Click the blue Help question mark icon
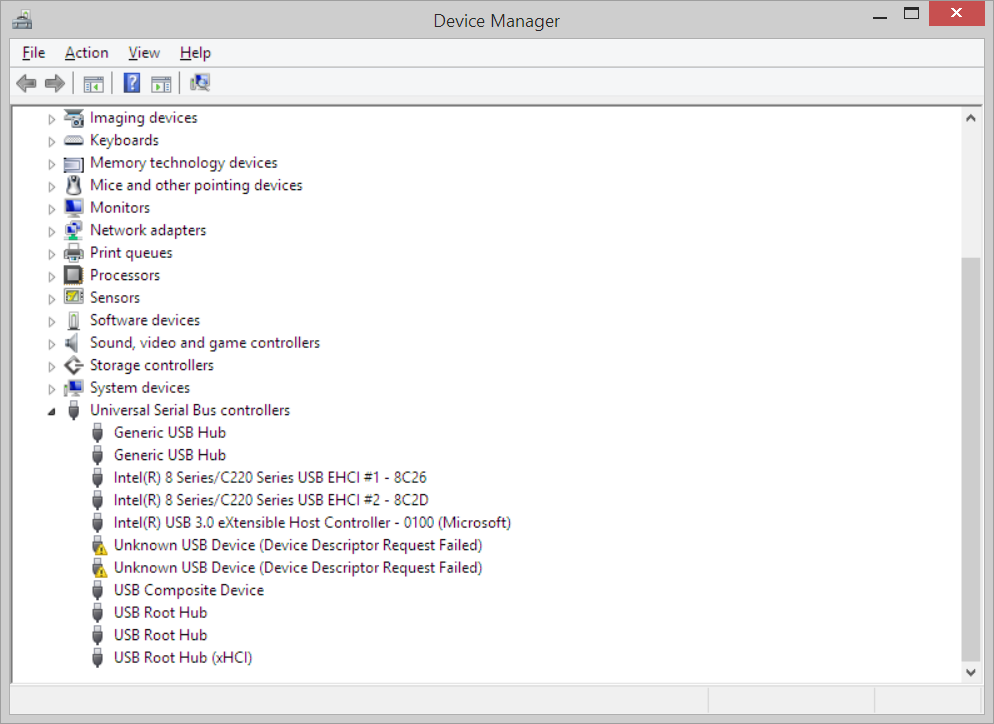The width and height of the screenshot is (994, 724). pos(132,83)
